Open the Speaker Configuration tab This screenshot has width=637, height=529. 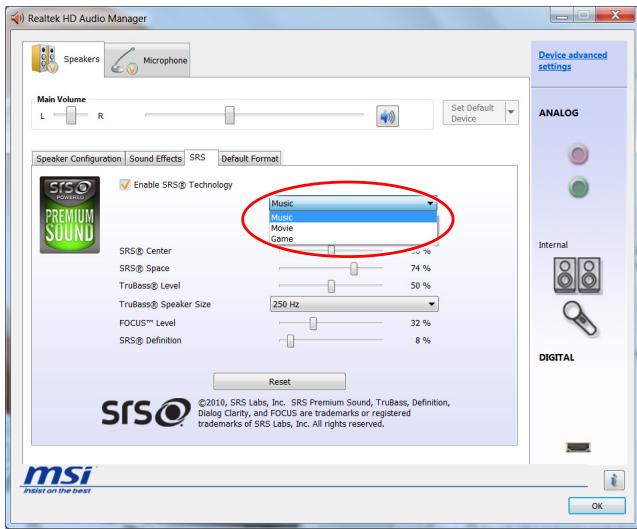79,158
